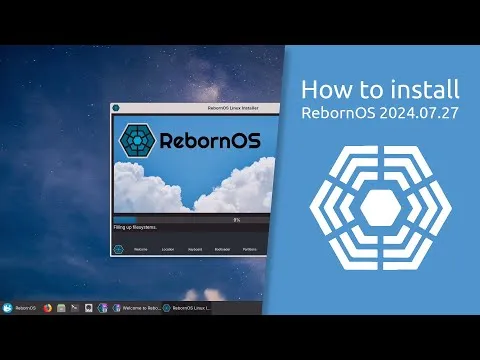Open the file manager taskbar icon
Image resolution: width=480 pixels, height=360 pixels.
pyautogui.click(x=61, y=308)
